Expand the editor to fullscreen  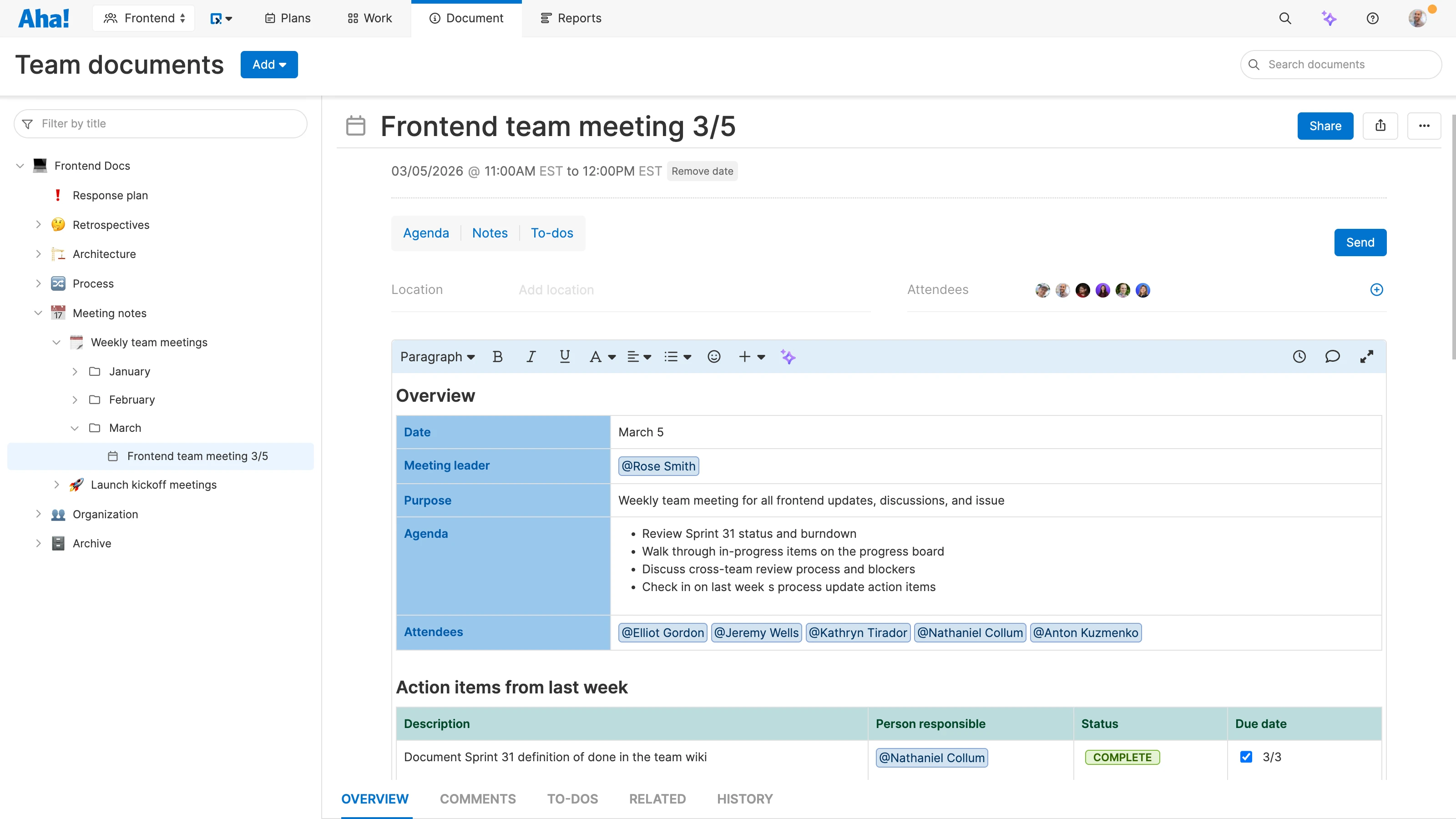1367,357
